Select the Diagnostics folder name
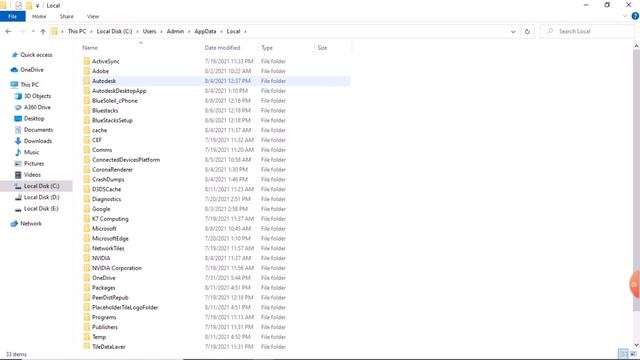This screenshot has width=640, height=360. [107, 199]
